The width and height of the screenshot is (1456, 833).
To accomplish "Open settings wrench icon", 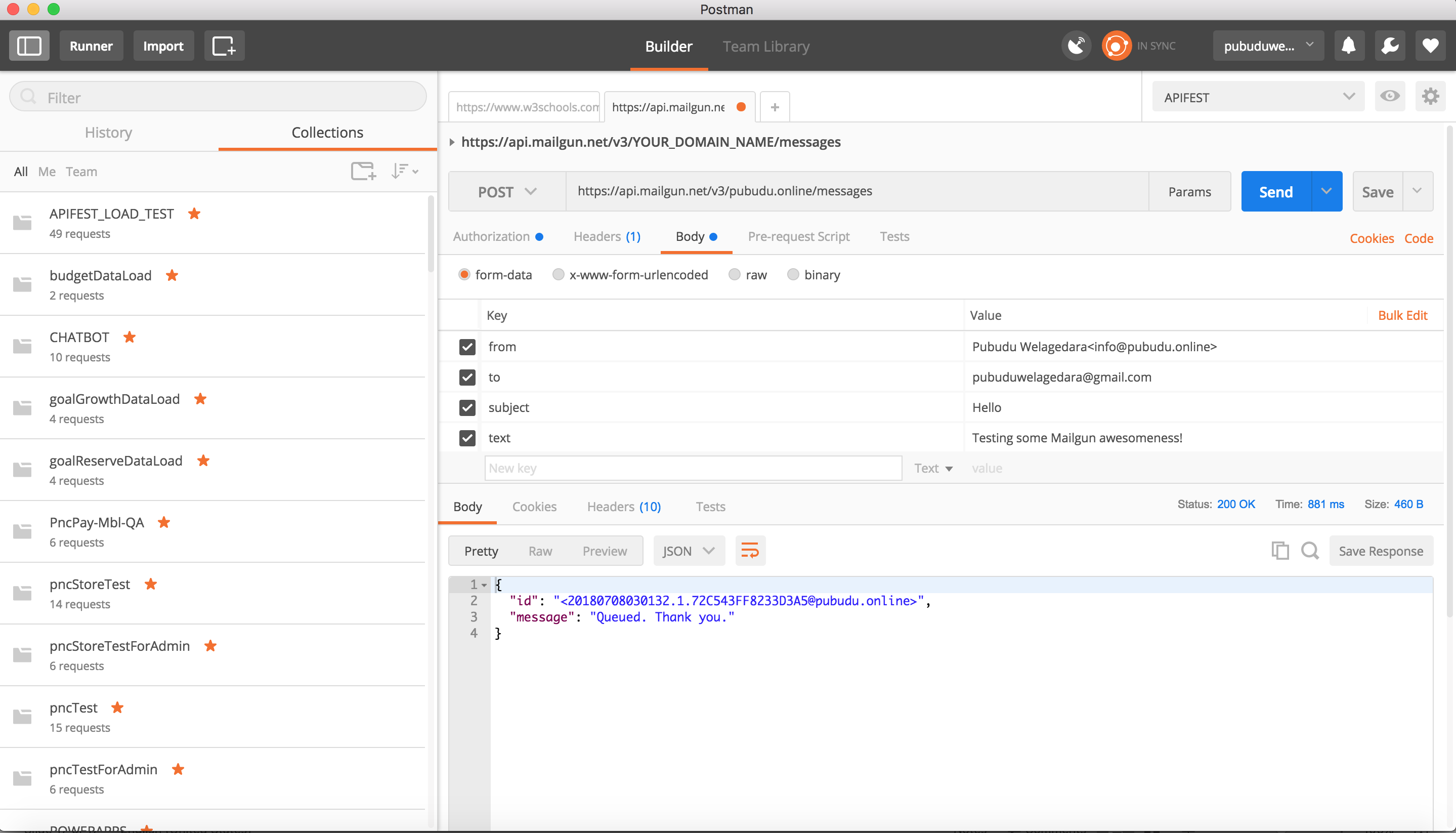I will [1390, 46].
